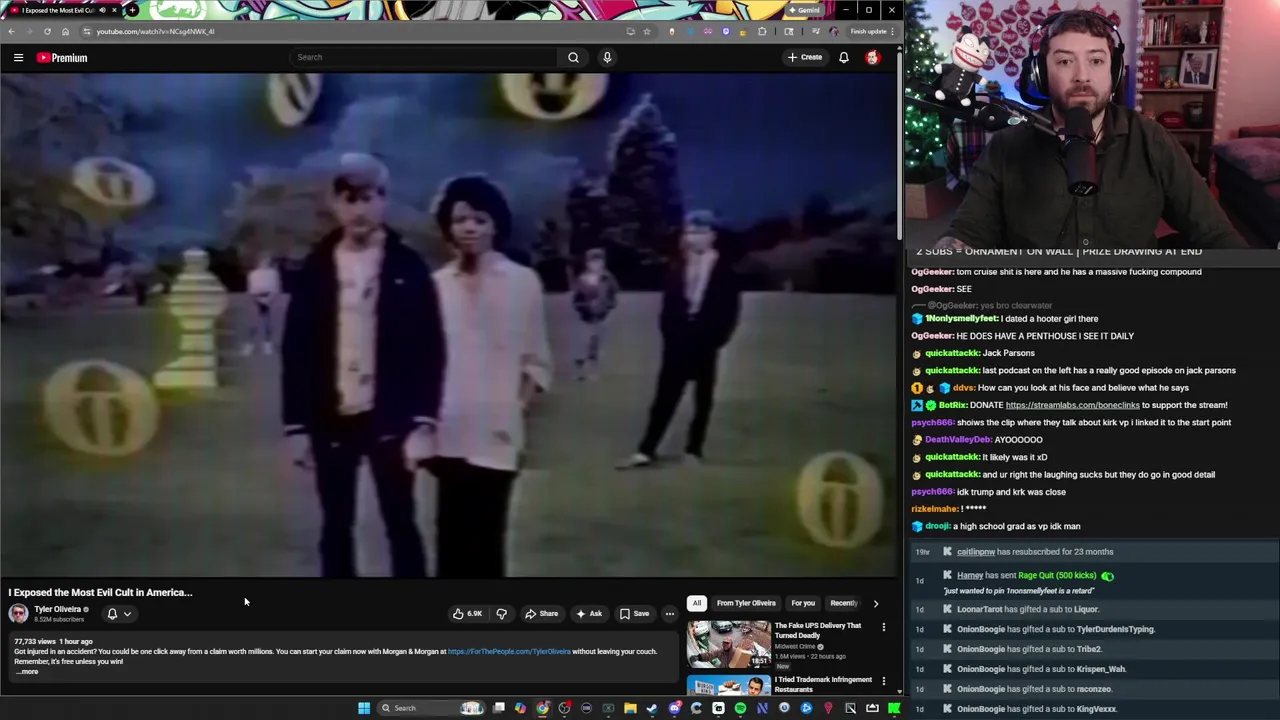Open 'I Tried Trademark Infringement Restaurants' thumbnail
The image size is (1280, 720).
[x=728, y=684]
